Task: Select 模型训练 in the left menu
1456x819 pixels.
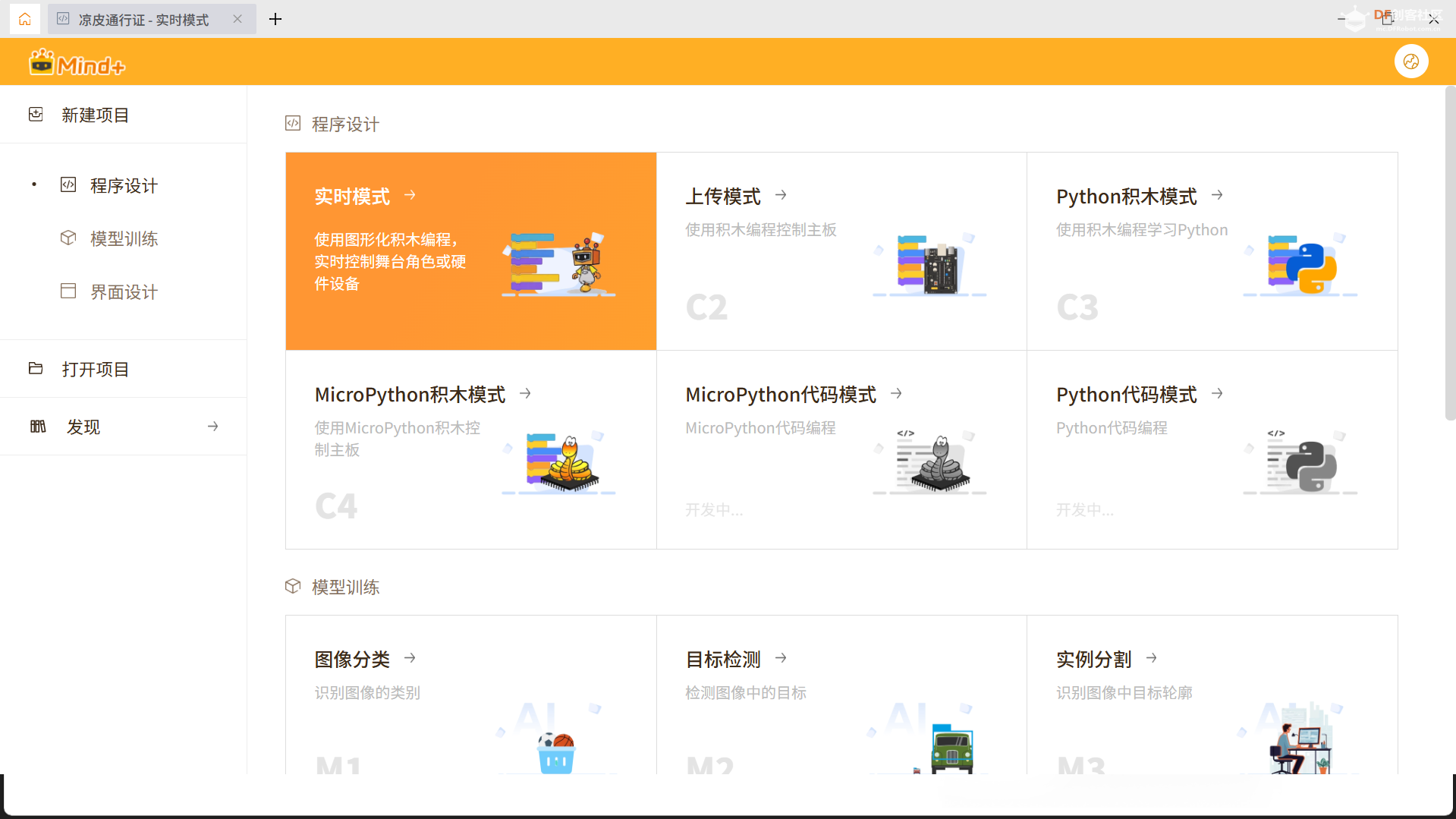Action: coord(122,238)
